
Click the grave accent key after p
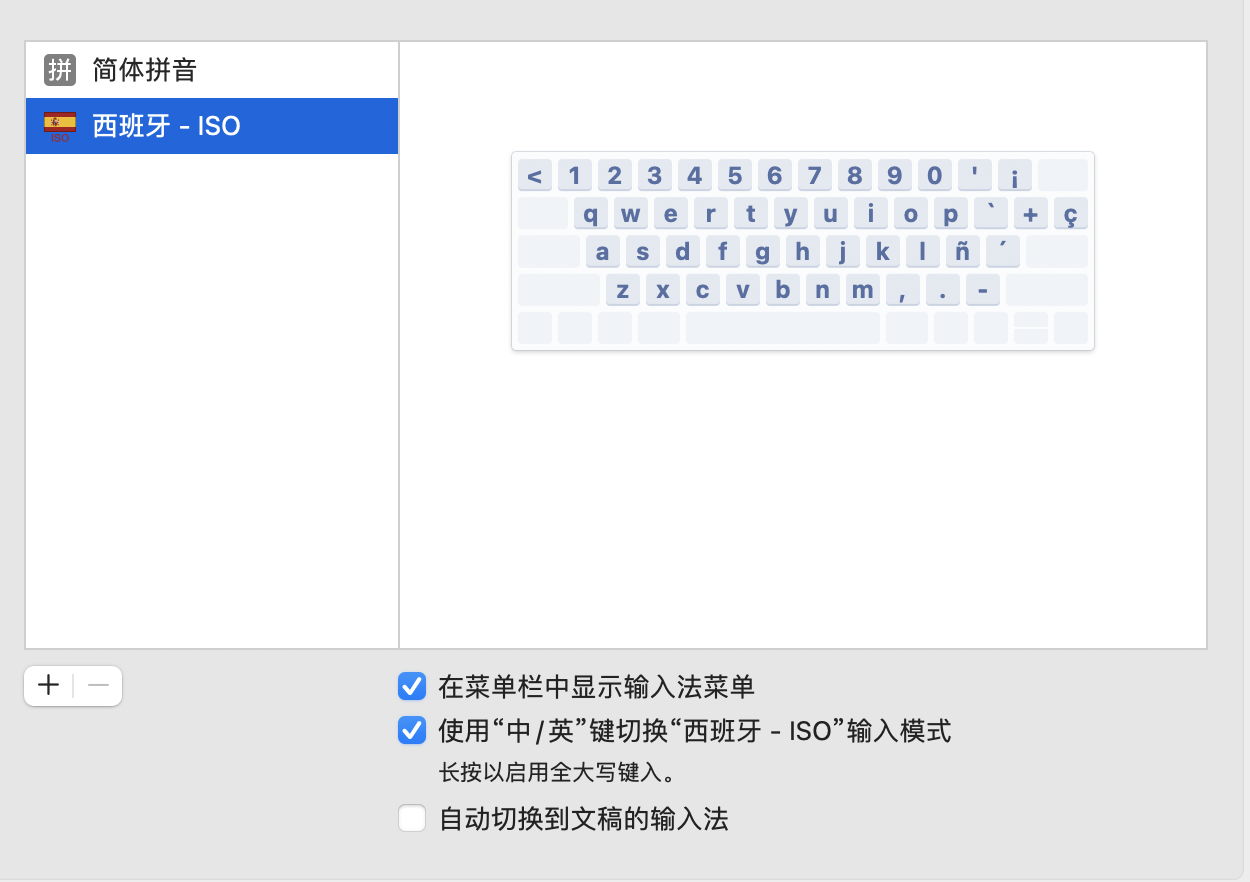(x=990, y=214)
